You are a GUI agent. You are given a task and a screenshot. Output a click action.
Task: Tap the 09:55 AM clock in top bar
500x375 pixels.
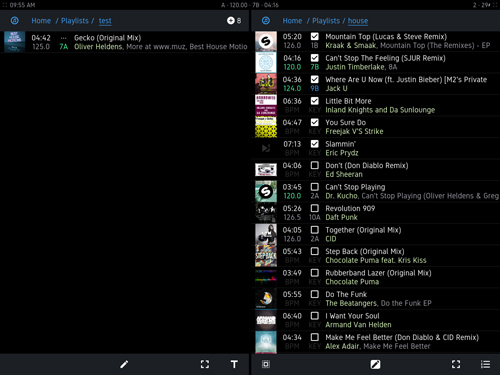[x=22, y=5]
